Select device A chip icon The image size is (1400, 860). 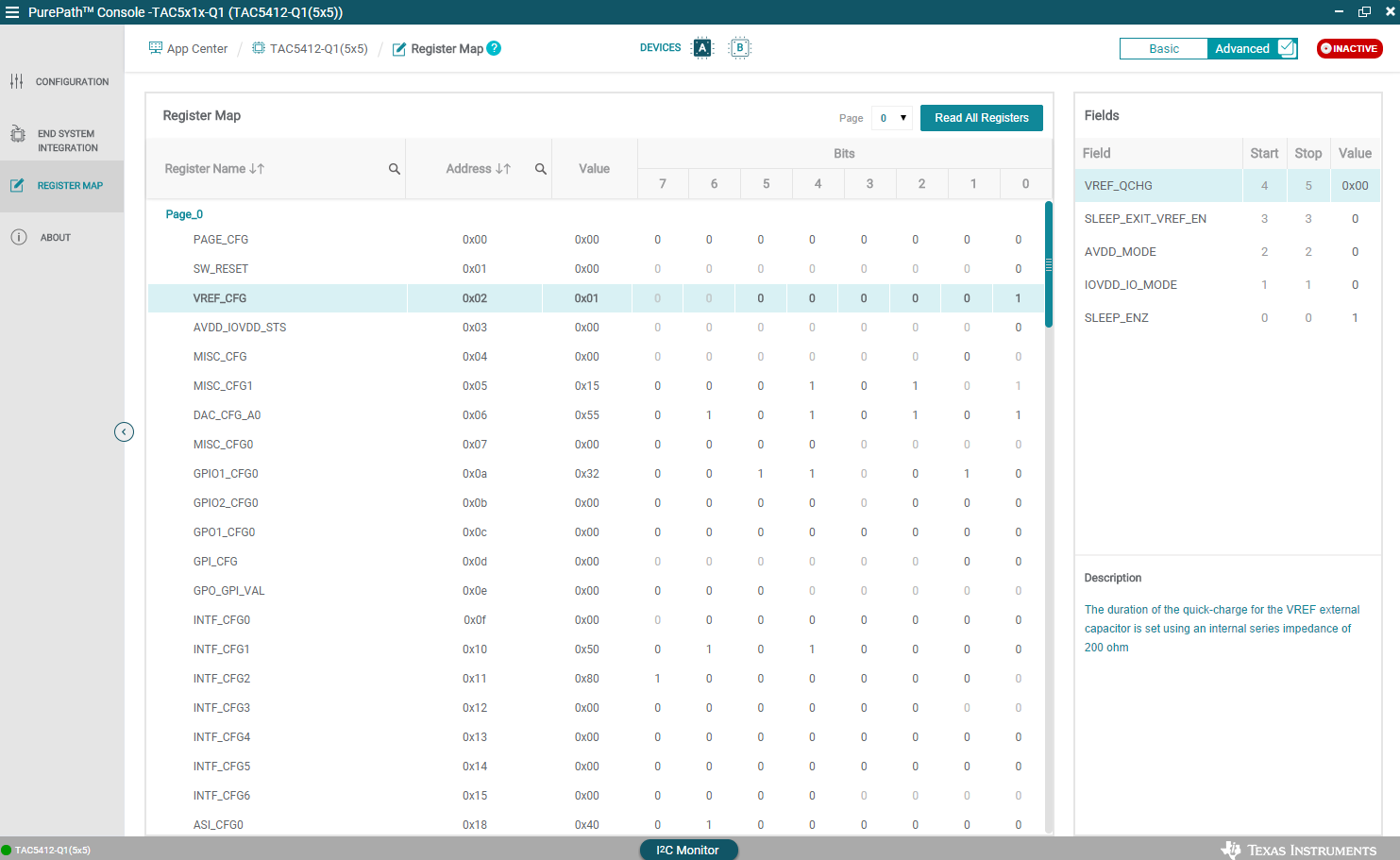coord(702,48)
